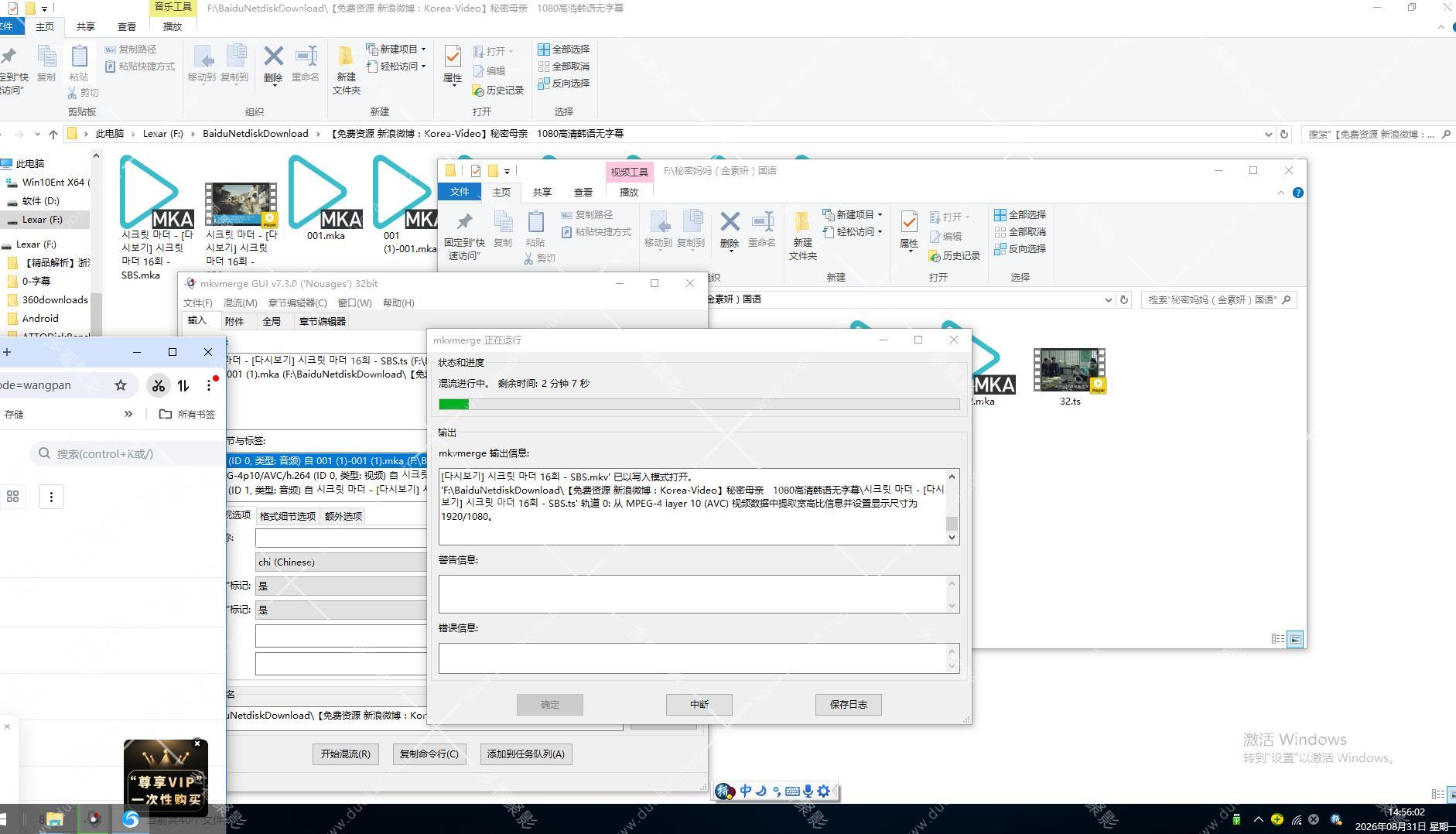Click the 开始混流(R) button
This screenshot has height=834, width=1456.
tap(345, 754)
